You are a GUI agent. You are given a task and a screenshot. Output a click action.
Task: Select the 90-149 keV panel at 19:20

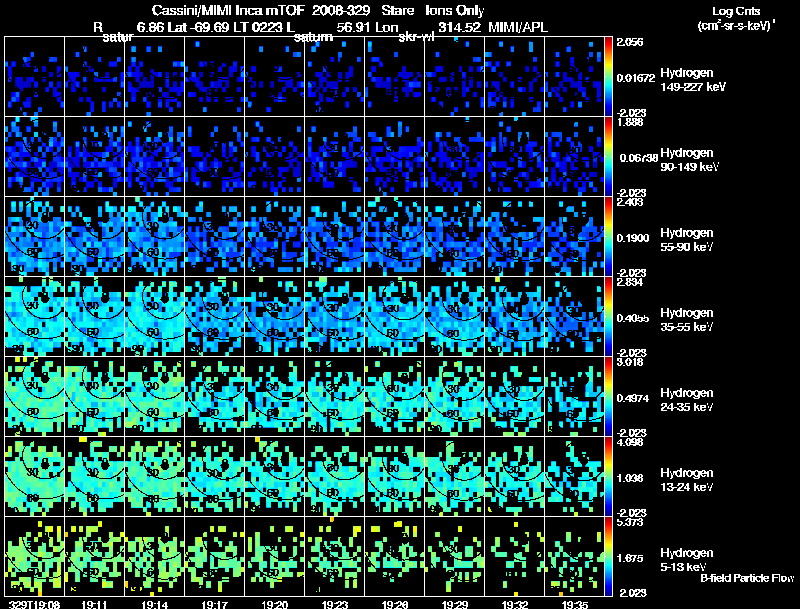(274, 157)
